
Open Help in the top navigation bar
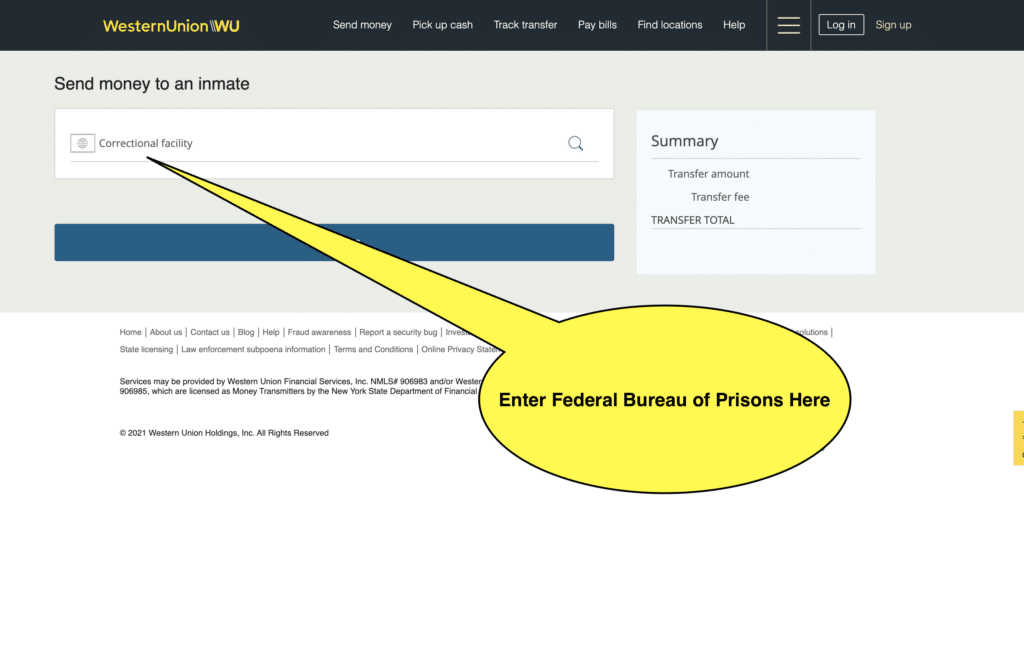[734, 25]
